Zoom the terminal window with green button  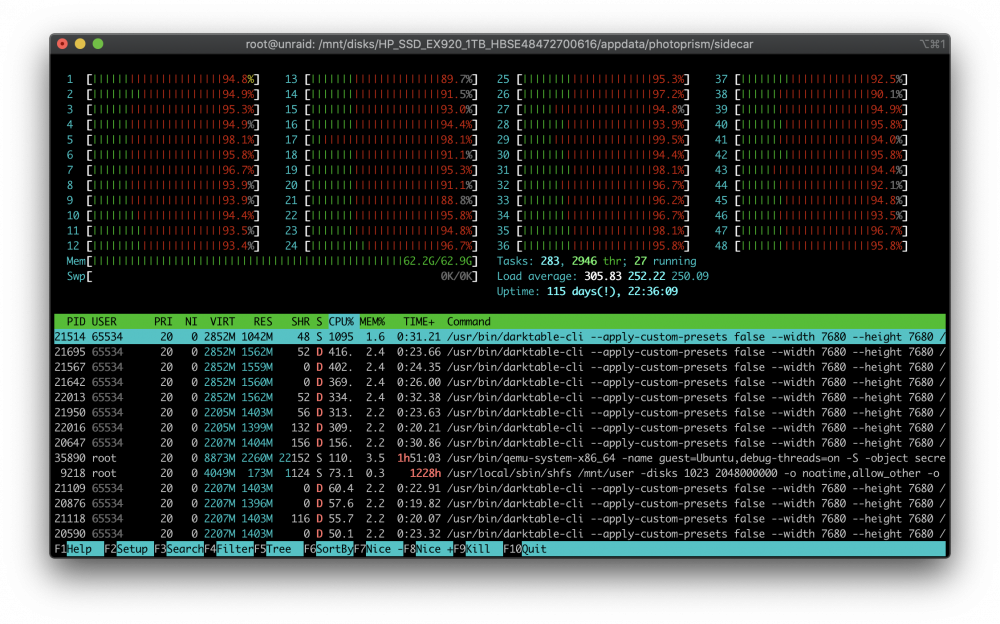98,44
